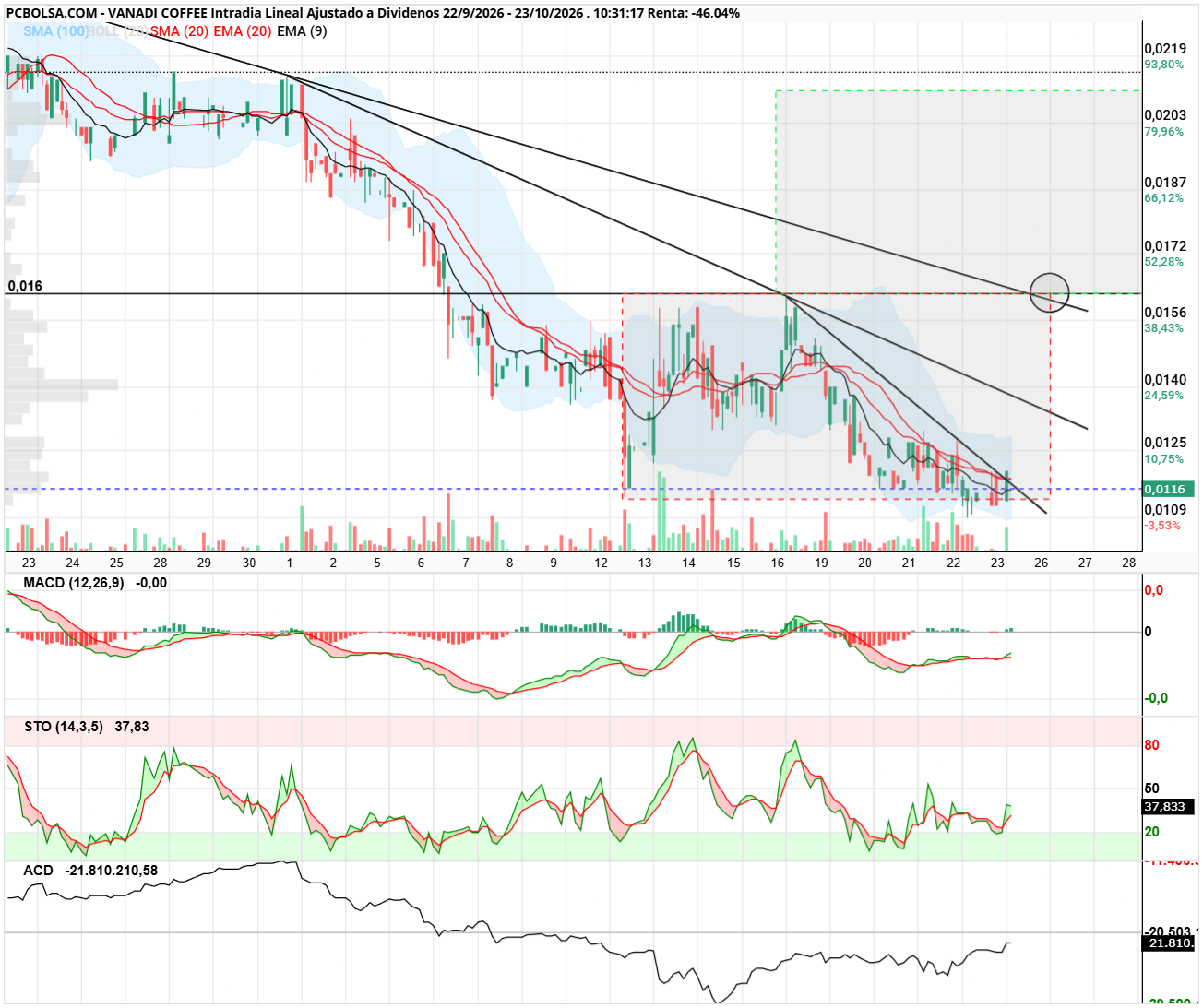Click the black -21.810. ACD value badge

click(1168, 943)
